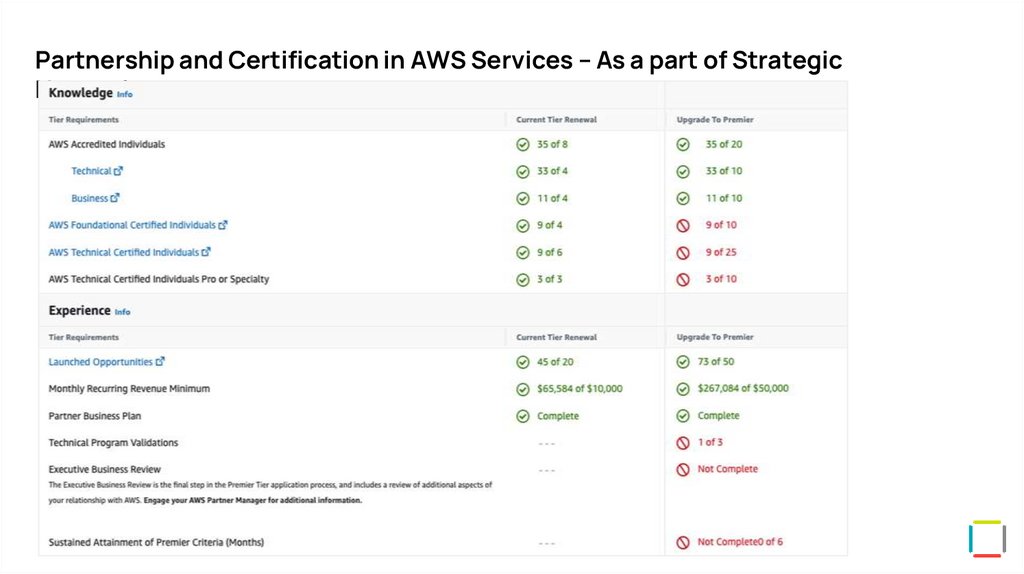Click red blocked icon beside 3 of 10
Screen dimensions: 1024x574
pos(683,280)
